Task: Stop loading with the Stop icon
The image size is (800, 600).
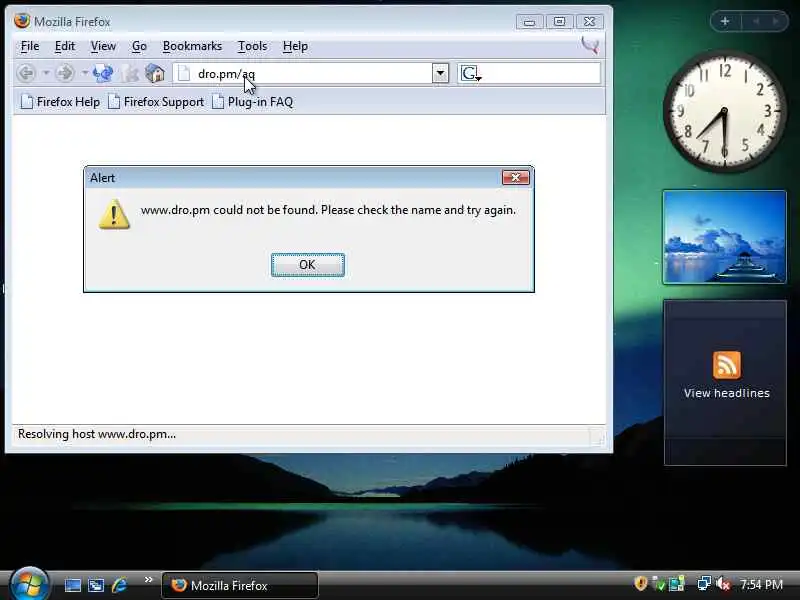Action: point(130,74)
